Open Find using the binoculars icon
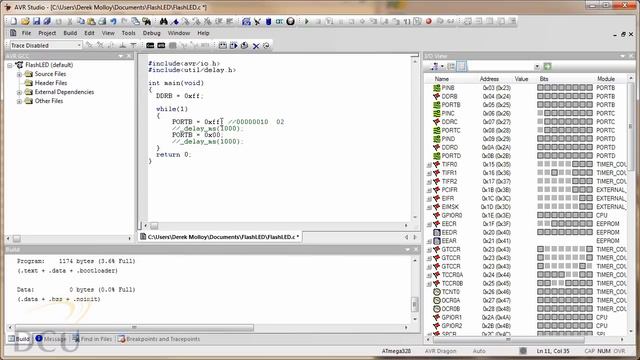640x360 pixels. pyautogui.click(x=164, y=21)
